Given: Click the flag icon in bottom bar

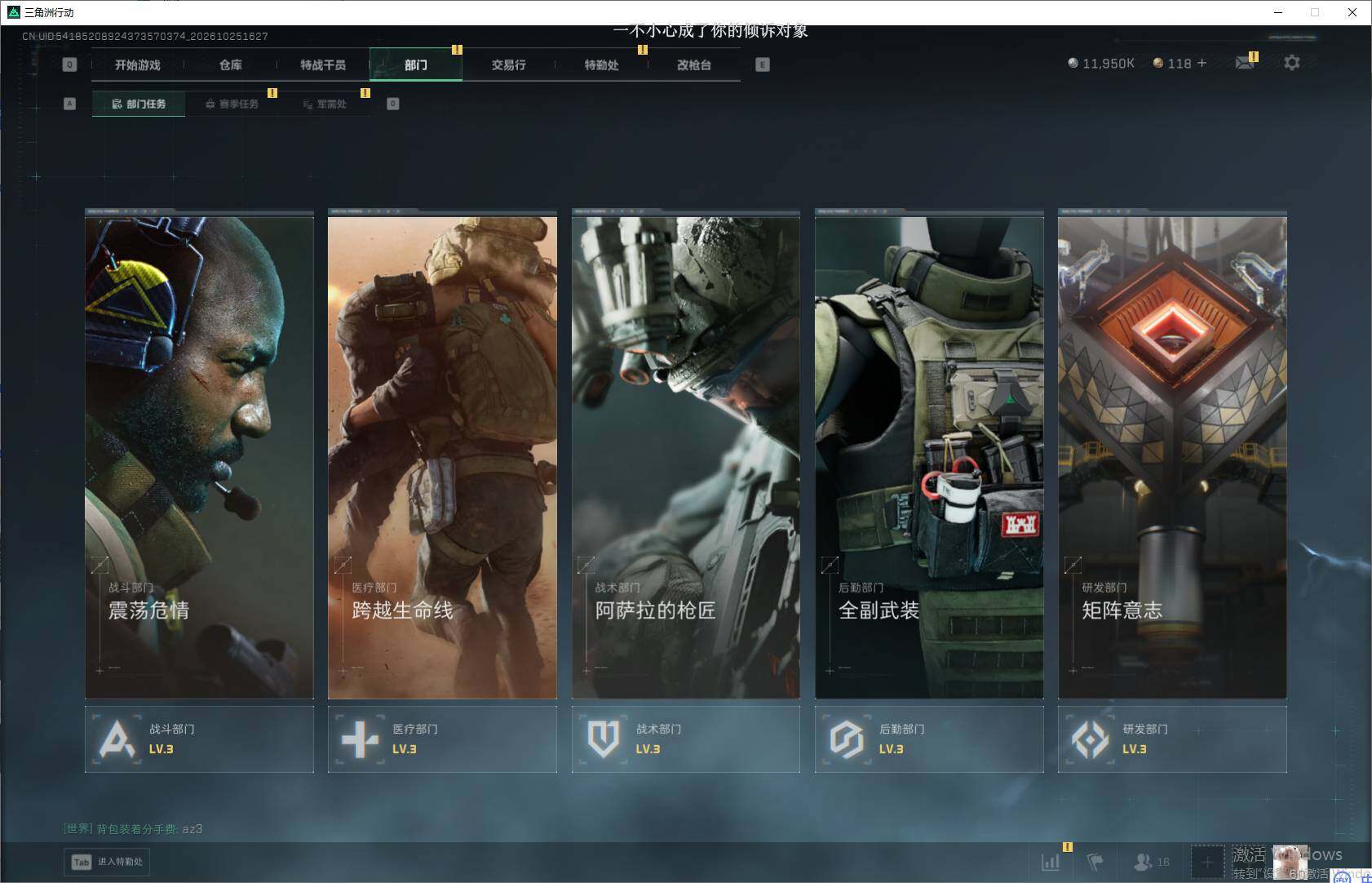Looking at the screenshot, I should [x=1095, y=861].
